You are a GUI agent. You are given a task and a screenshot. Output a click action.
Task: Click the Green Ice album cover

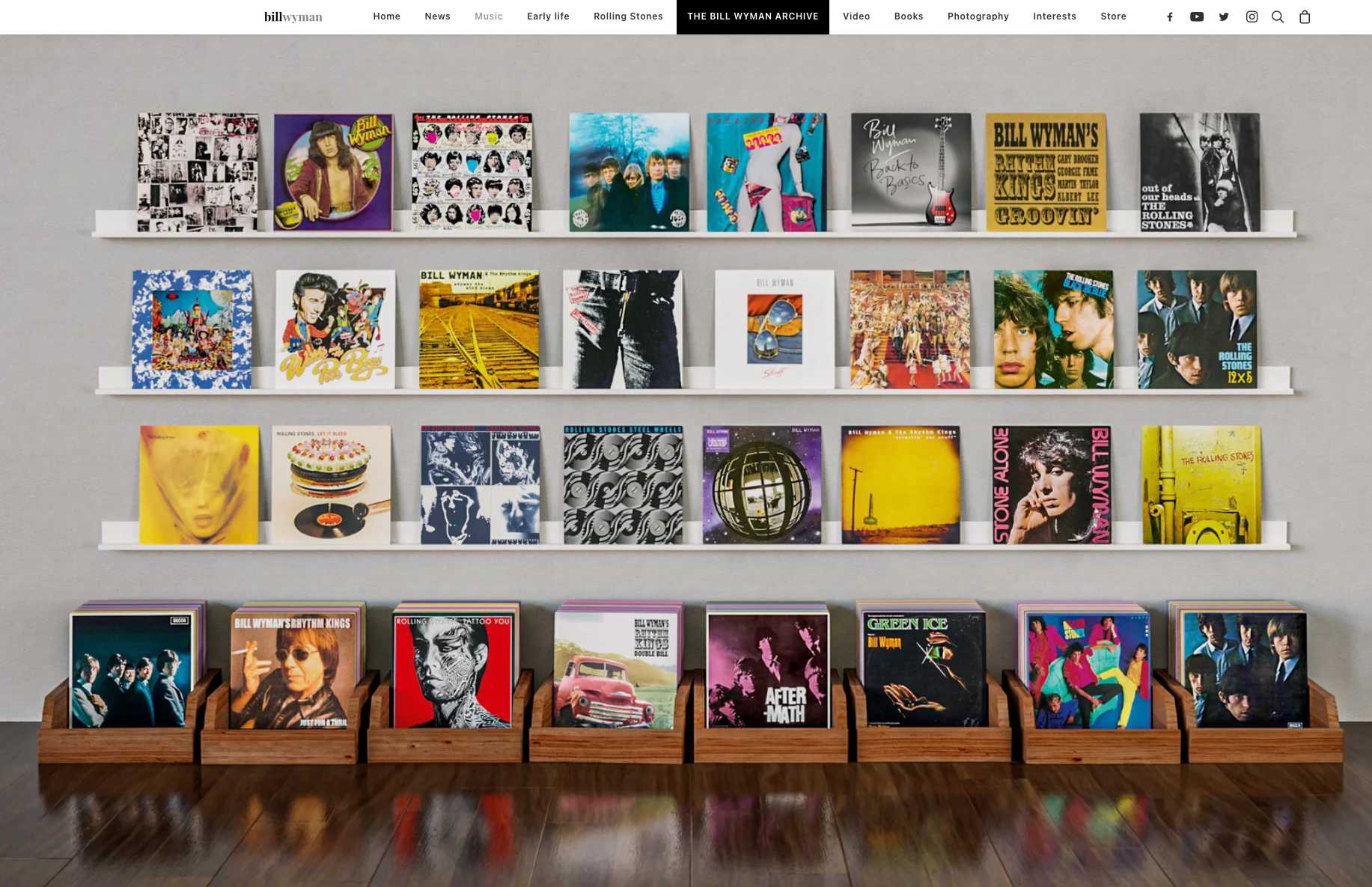click(x=925, y=668)
